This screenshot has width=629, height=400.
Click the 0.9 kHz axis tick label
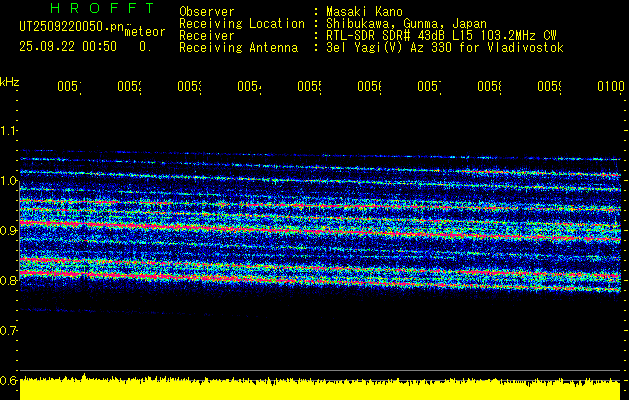click(8, 230)
